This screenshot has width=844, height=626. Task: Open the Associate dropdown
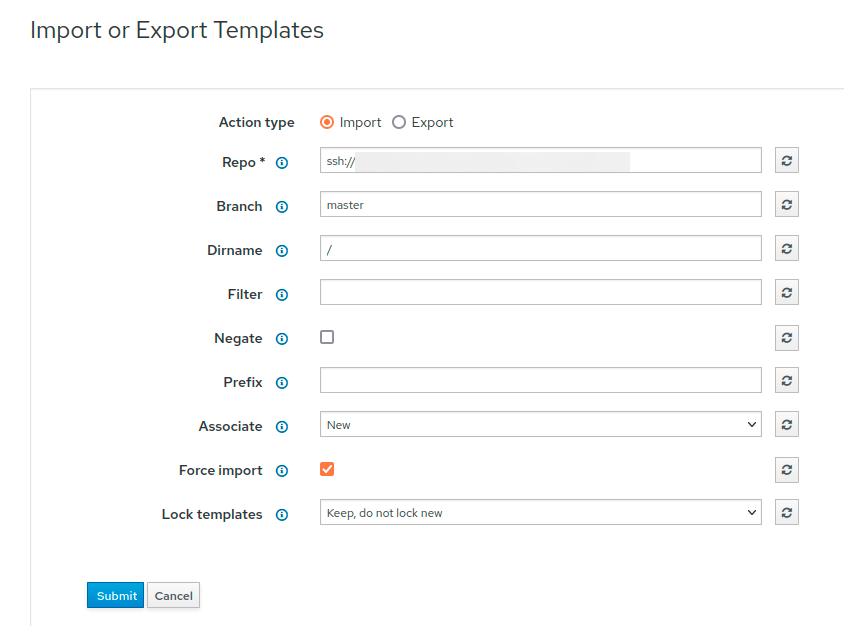coord(540,425)
